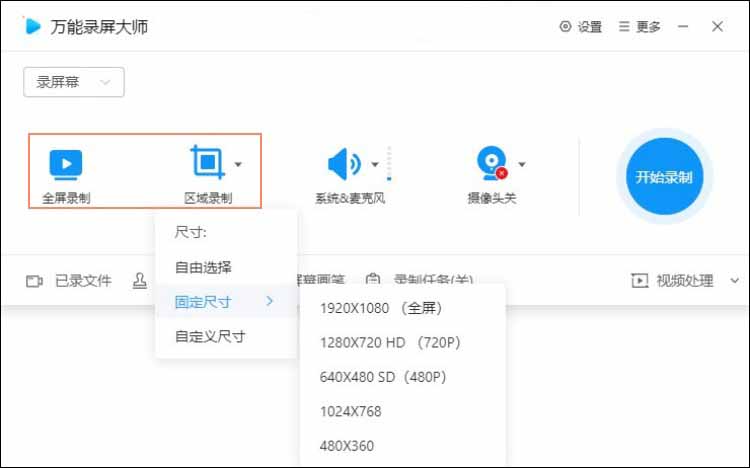Minimize the screen recorder window

(x=683, y=27)
